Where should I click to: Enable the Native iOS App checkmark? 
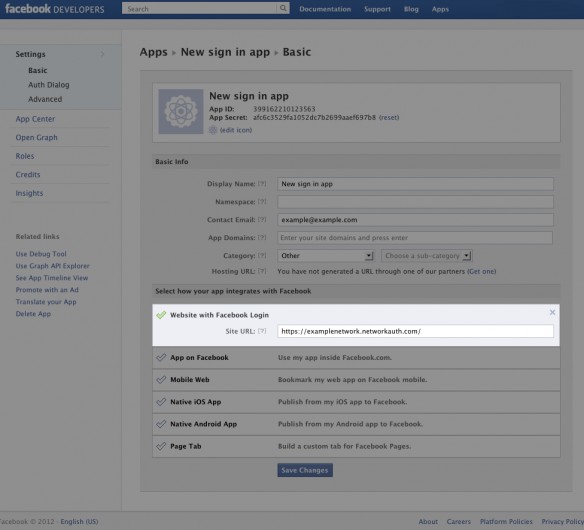161,402
